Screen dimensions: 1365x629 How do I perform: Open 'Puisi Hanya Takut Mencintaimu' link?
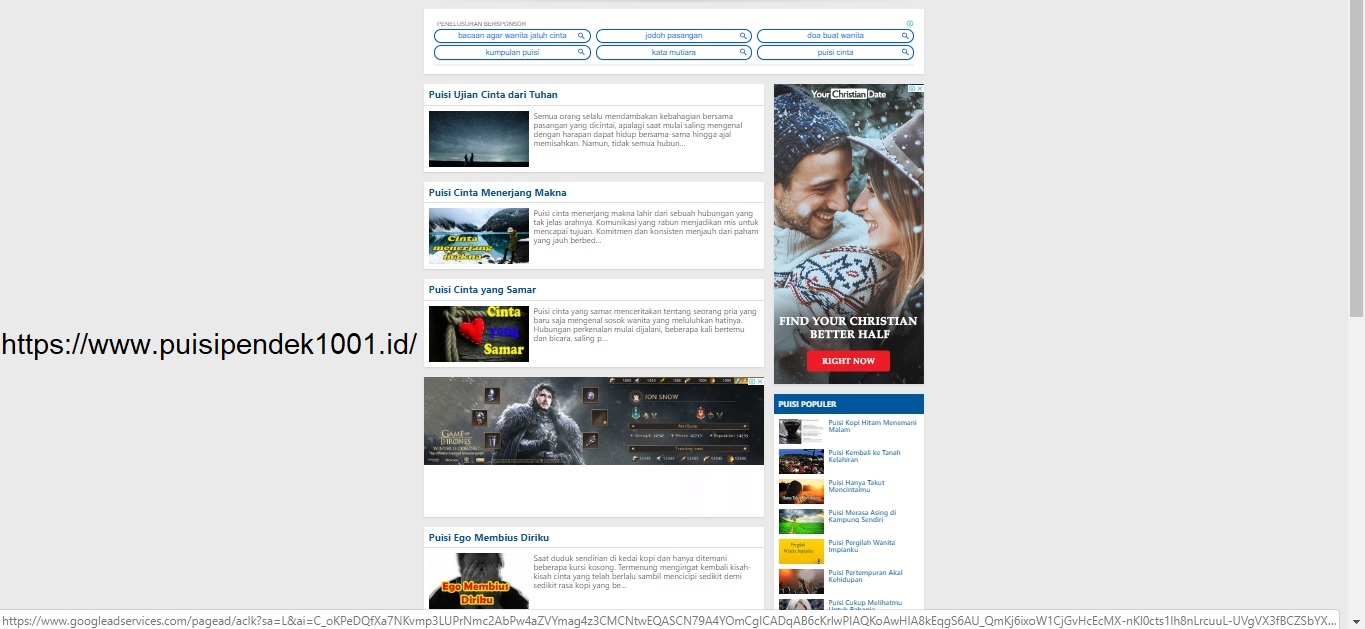857,486
